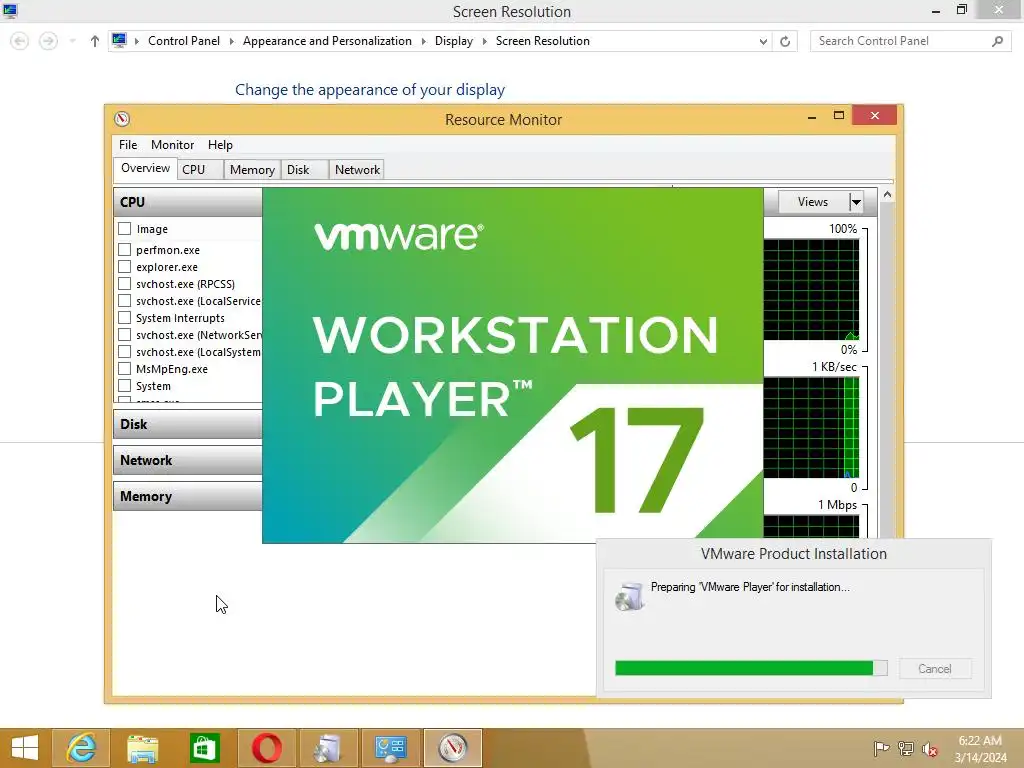Open the Windows Start button

[x=24, y=748]
